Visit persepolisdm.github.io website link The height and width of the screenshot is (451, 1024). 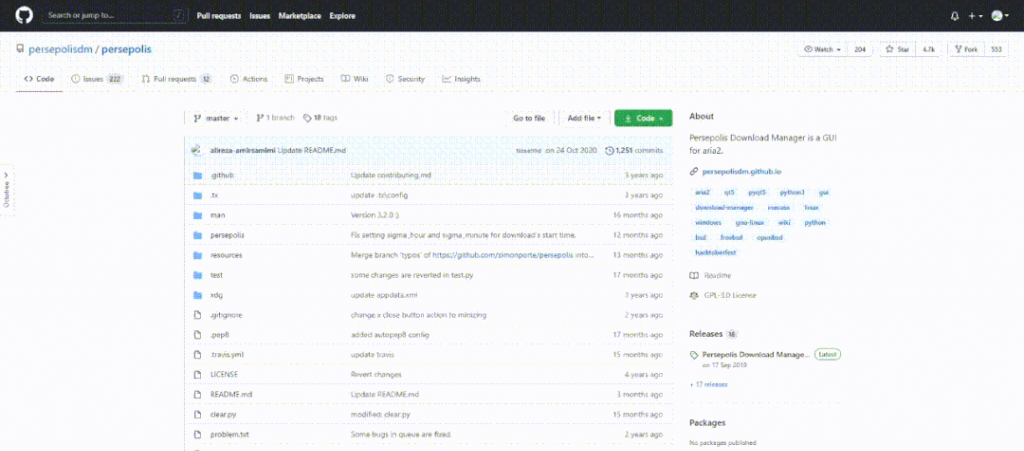pos(742,171)
